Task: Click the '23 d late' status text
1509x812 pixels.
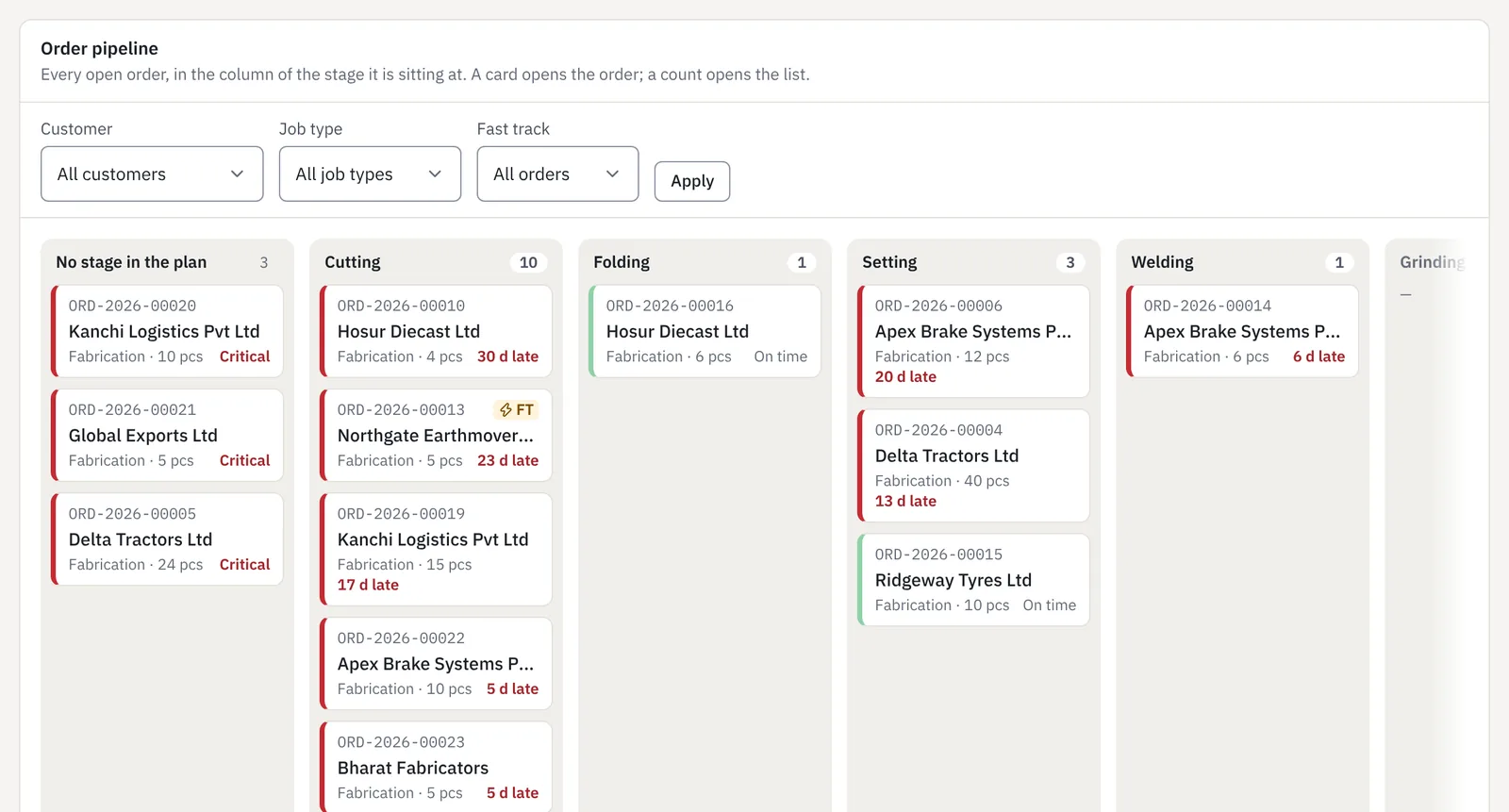Action: coord(507,460)
